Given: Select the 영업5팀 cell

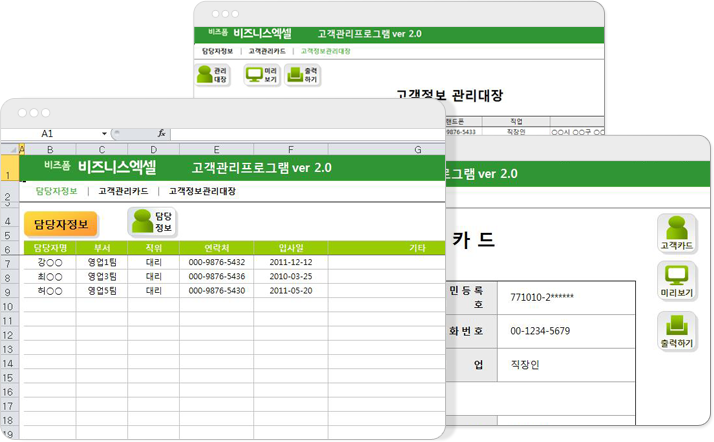Looking at the screenshot, I should click(x=102, y=291).
